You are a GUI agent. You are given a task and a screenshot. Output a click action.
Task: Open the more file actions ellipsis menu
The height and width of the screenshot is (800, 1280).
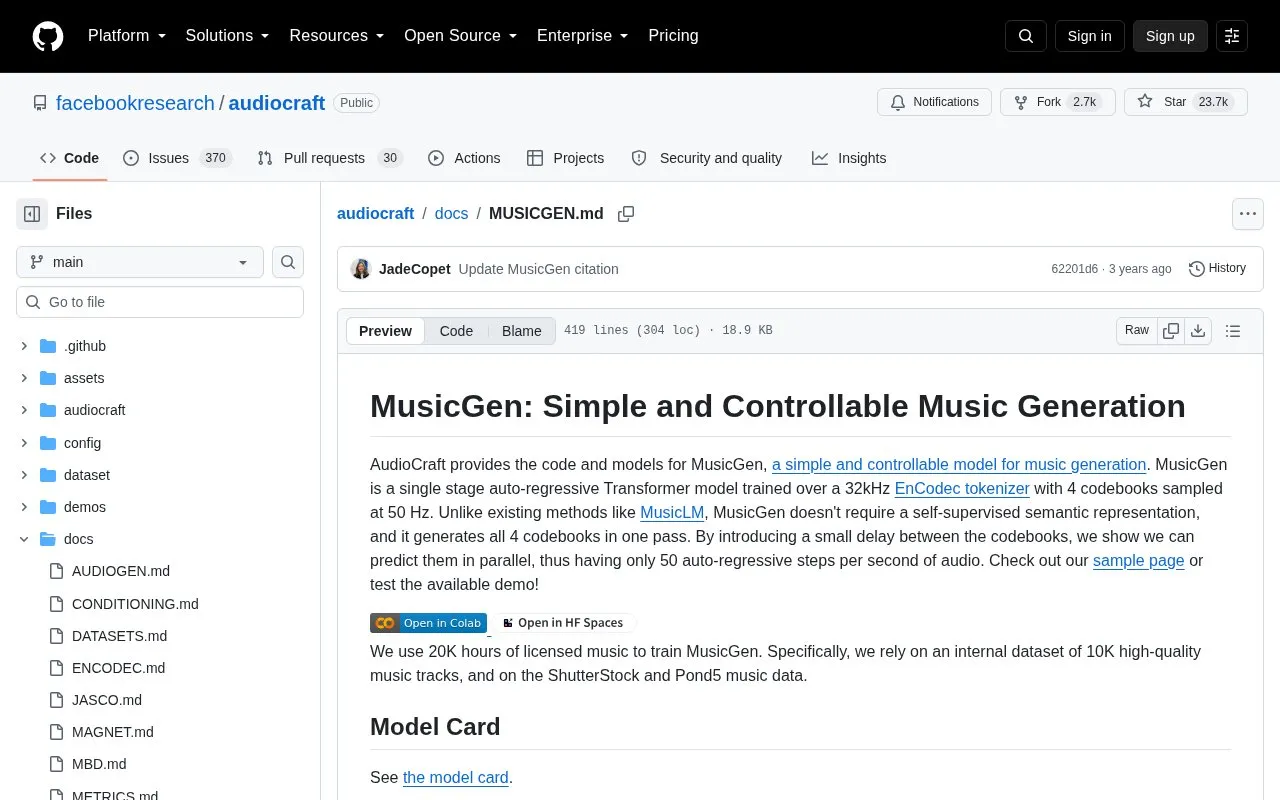tap(1247, 214)
